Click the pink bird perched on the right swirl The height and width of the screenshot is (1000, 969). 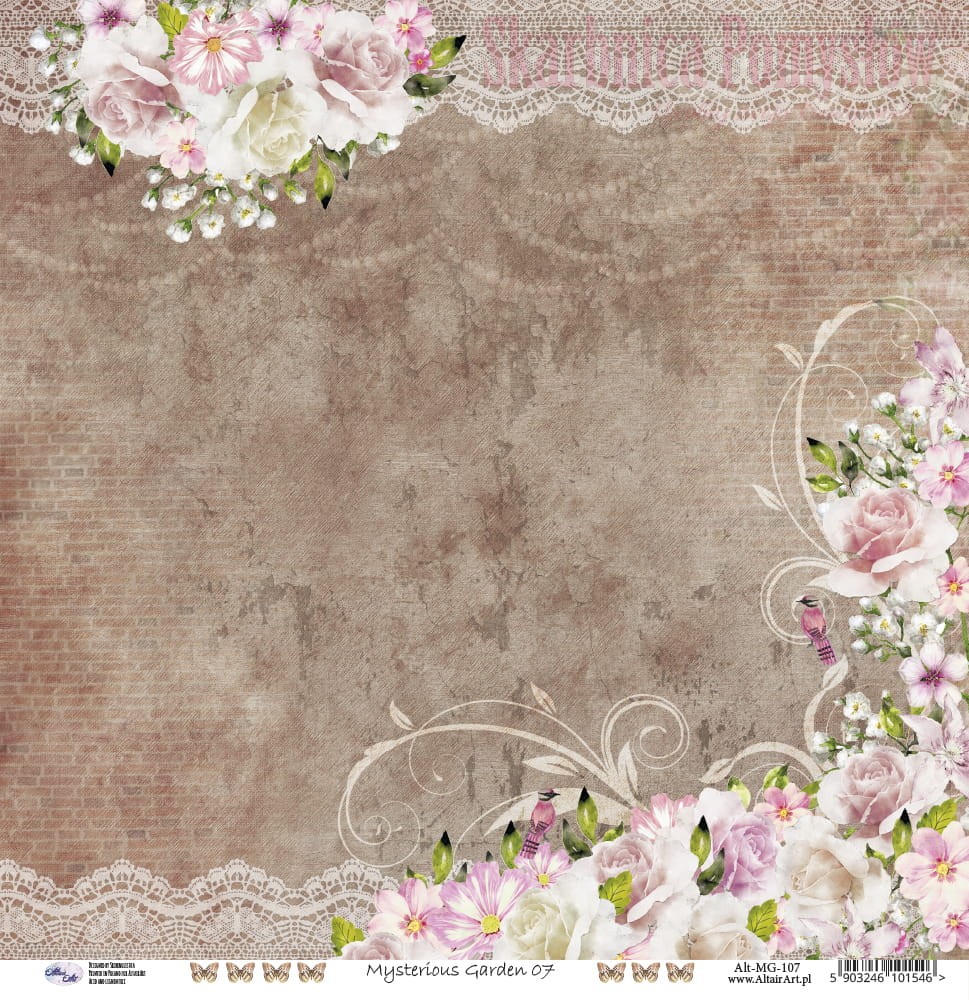click(x=816, y=628)
